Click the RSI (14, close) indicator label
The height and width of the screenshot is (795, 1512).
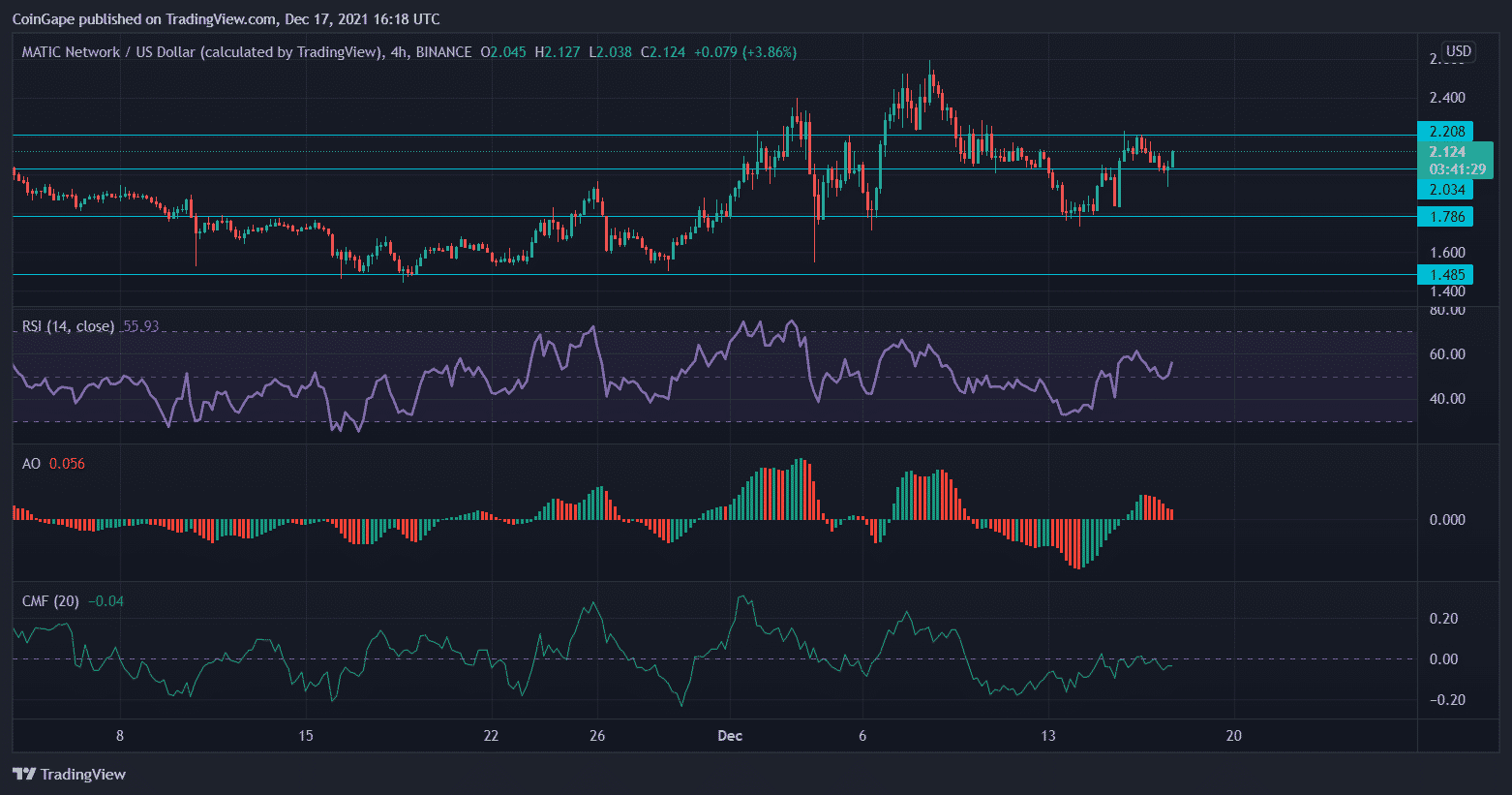(68, 326)
